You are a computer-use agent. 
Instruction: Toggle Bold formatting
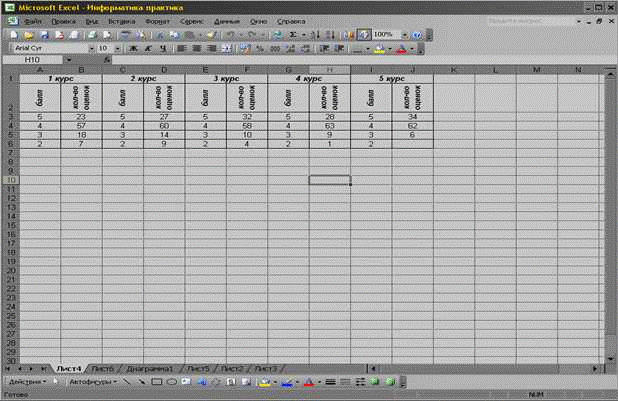[133, 48]
